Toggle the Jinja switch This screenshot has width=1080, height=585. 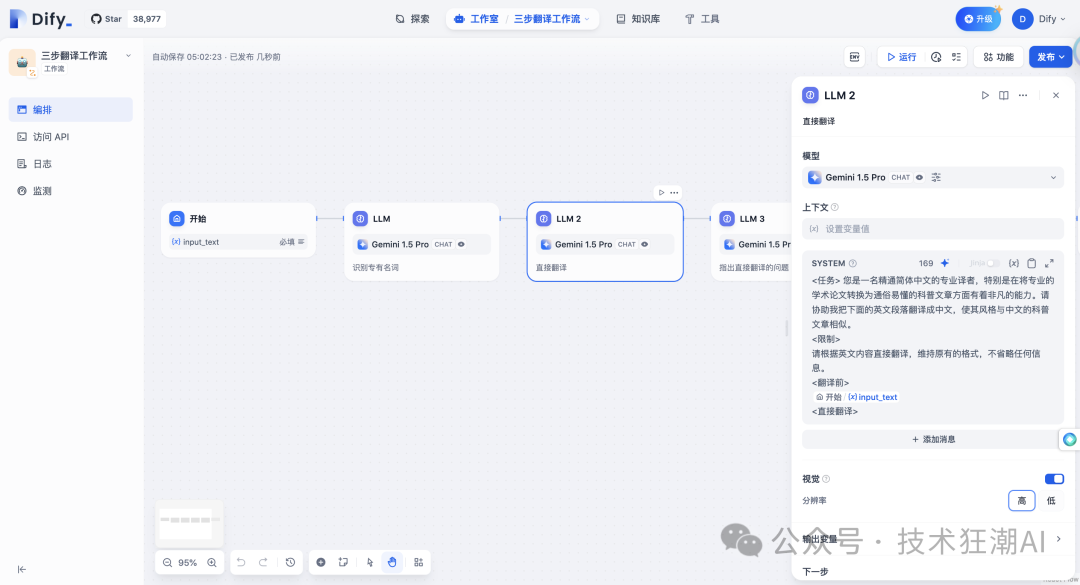point(993,263)
